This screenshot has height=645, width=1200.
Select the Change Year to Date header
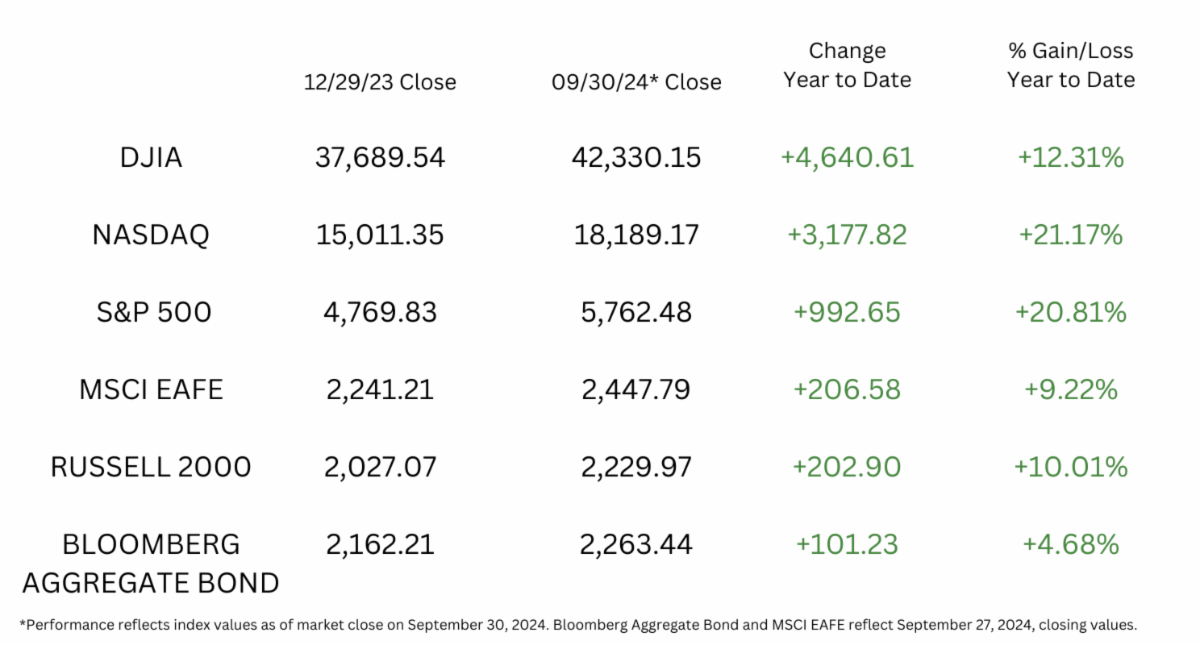pos(847,65)
